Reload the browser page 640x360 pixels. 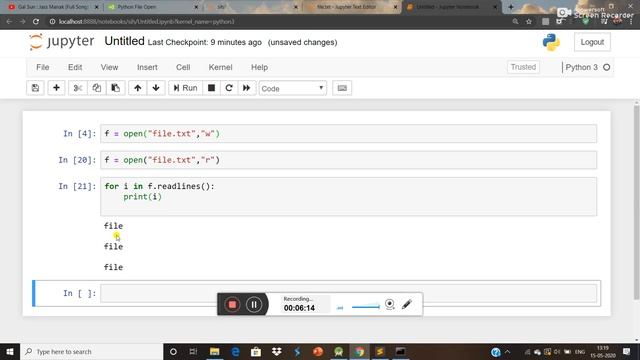click(36, 22)
